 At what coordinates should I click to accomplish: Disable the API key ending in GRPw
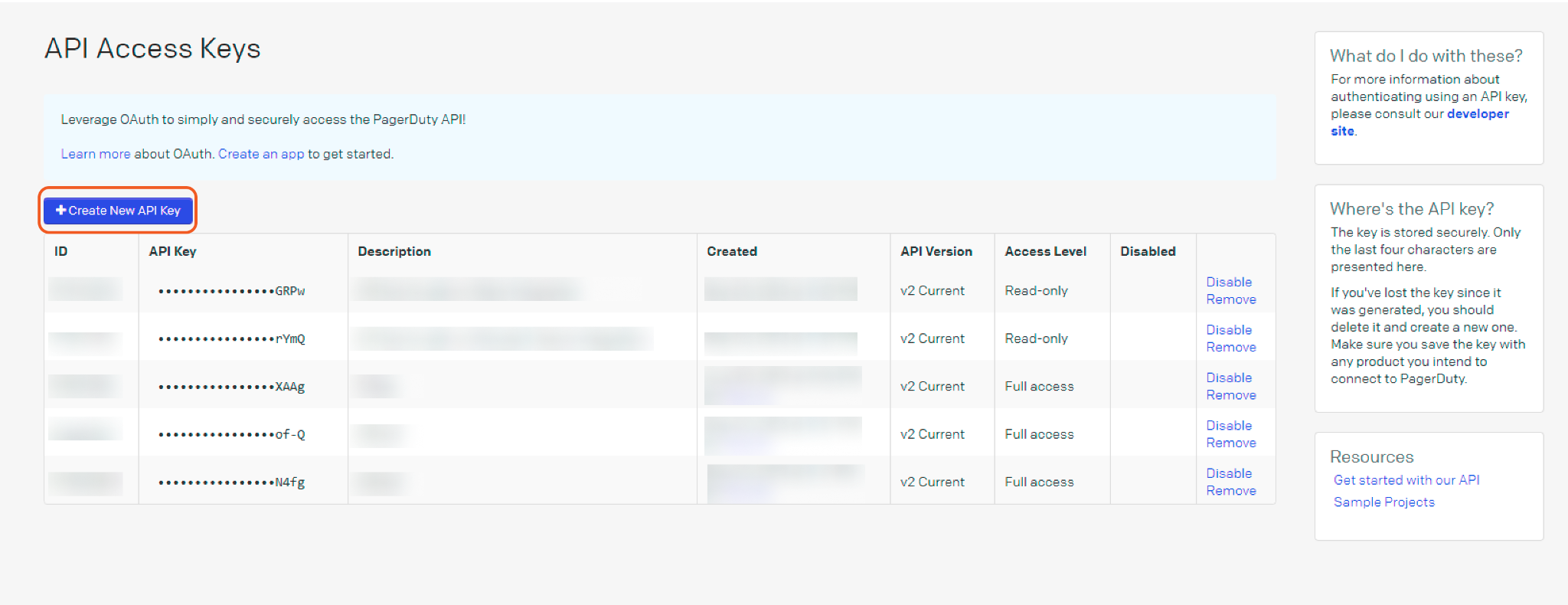[x=1229, y=282]
